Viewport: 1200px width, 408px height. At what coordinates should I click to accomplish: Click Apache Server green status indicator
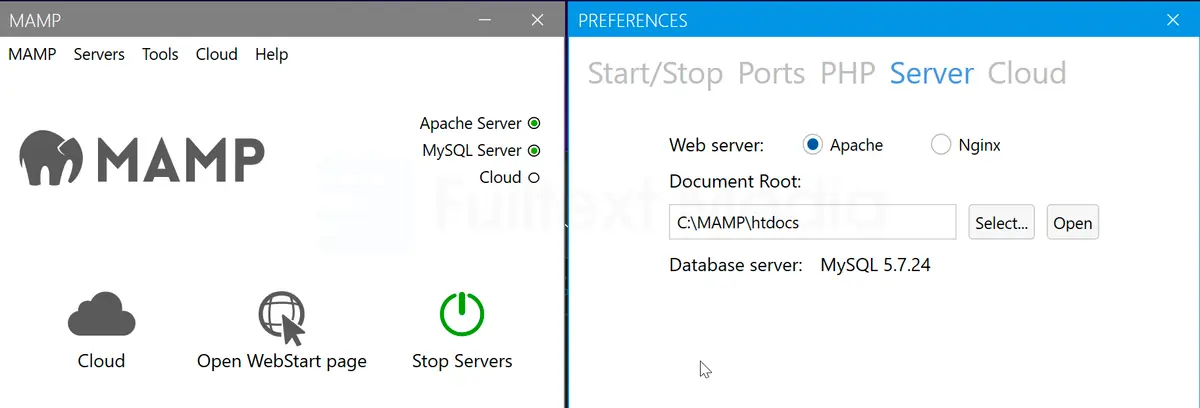click(x=534, y=124)
